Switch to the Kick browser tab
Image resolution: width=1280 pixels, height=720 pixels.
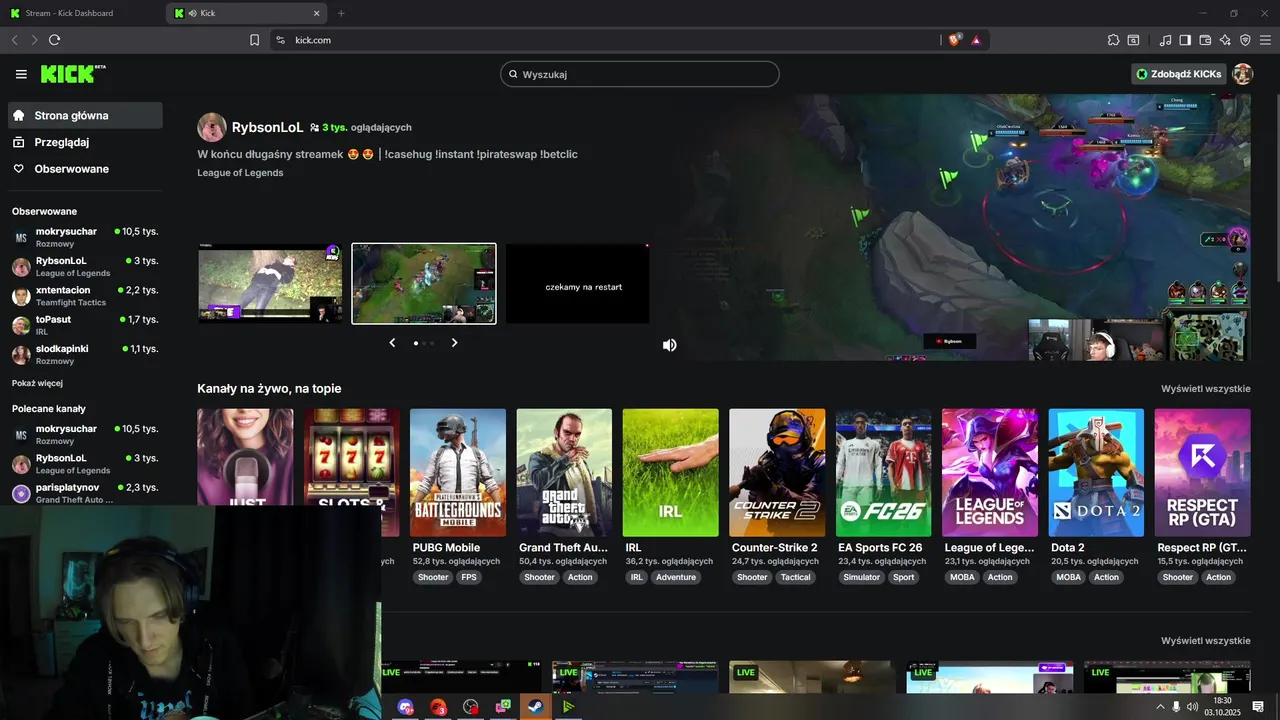coord(246,13)
